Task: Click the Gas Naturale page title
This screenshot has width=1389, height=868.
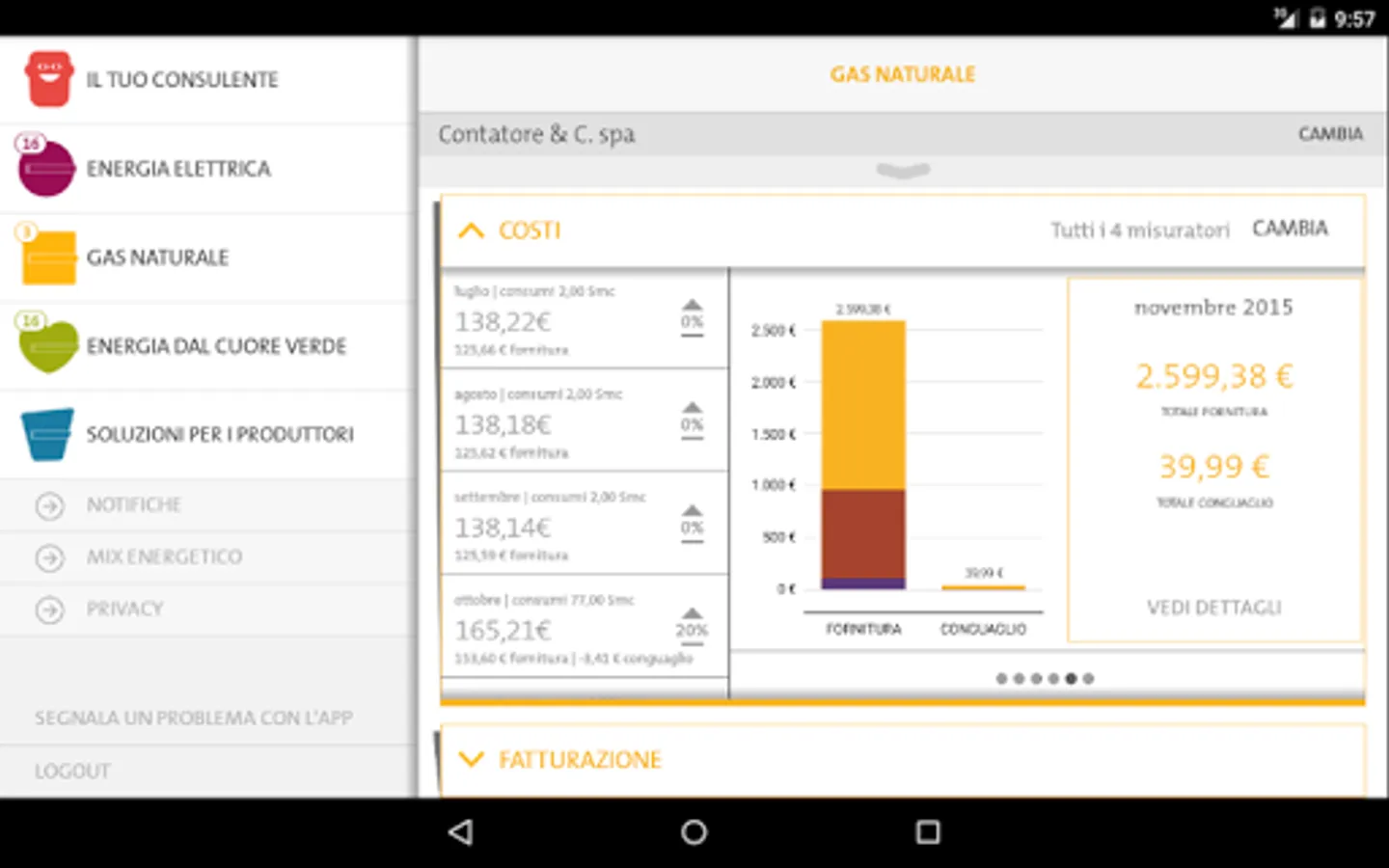Action: point(903,74)
